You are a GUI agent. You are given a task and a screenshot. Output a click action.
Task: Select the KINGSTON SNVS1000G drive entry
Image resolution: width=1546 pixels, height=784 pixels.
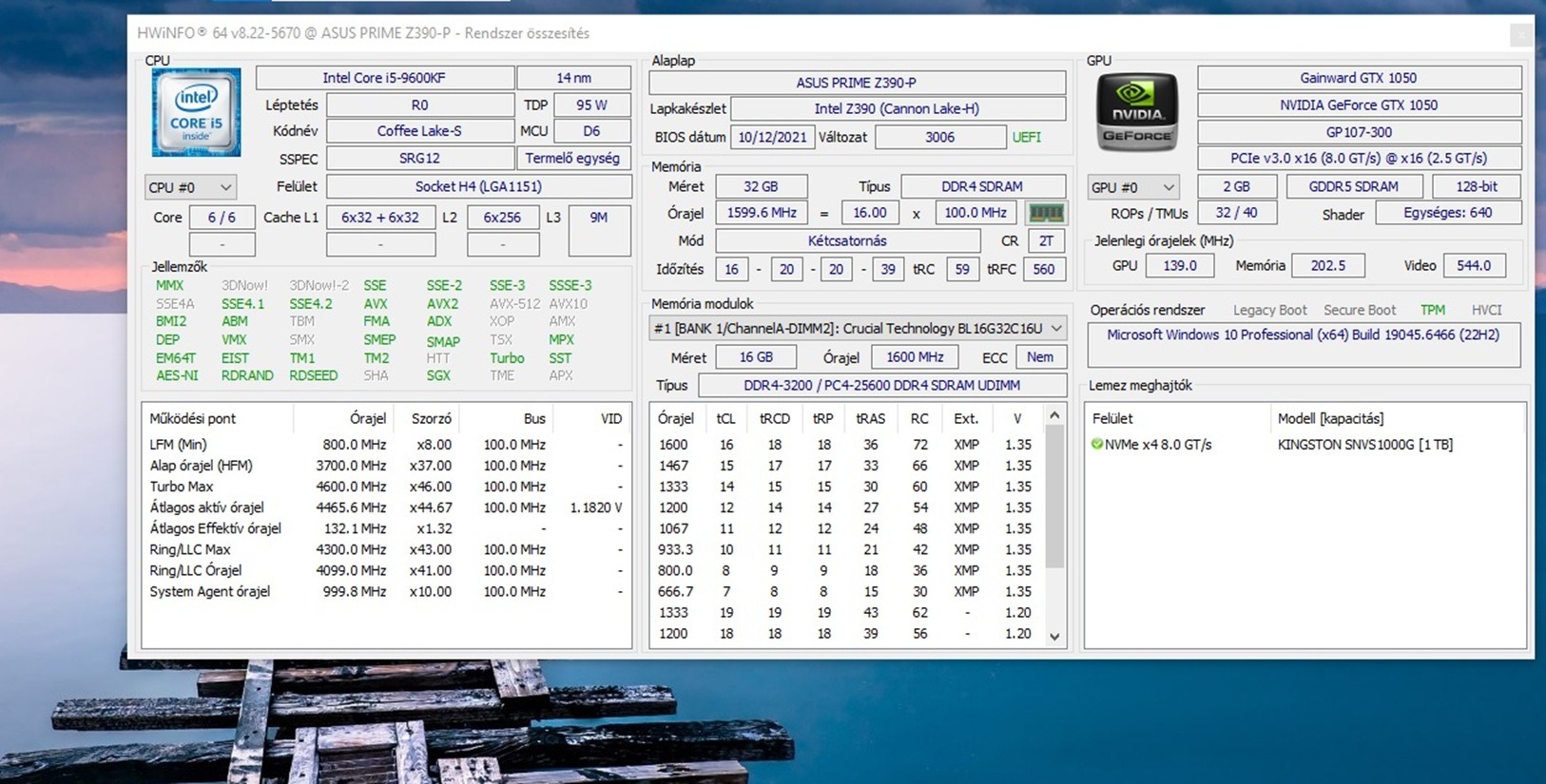(x=1365, y=444)
